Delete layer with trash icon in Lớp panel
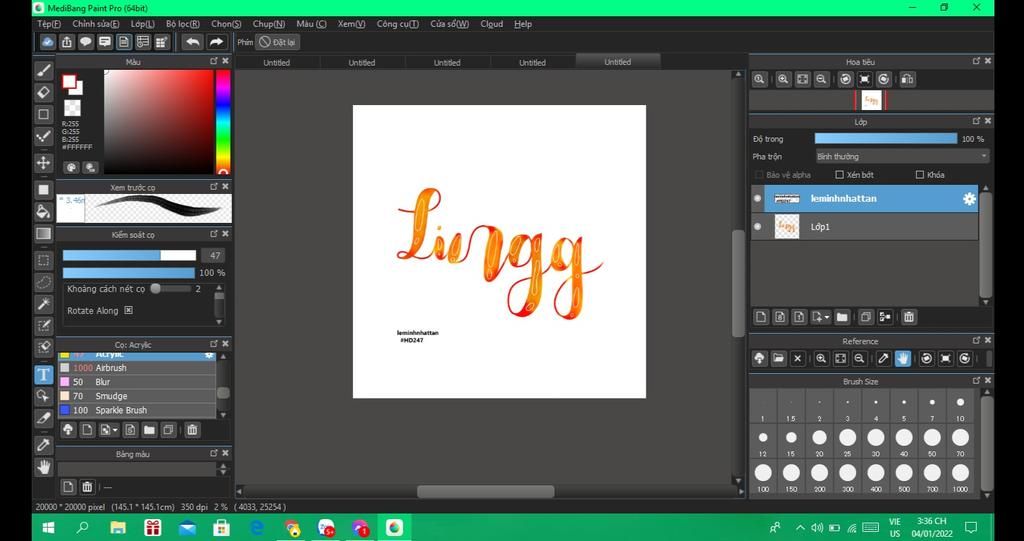 pyautogui.click(x=908, y=317)
